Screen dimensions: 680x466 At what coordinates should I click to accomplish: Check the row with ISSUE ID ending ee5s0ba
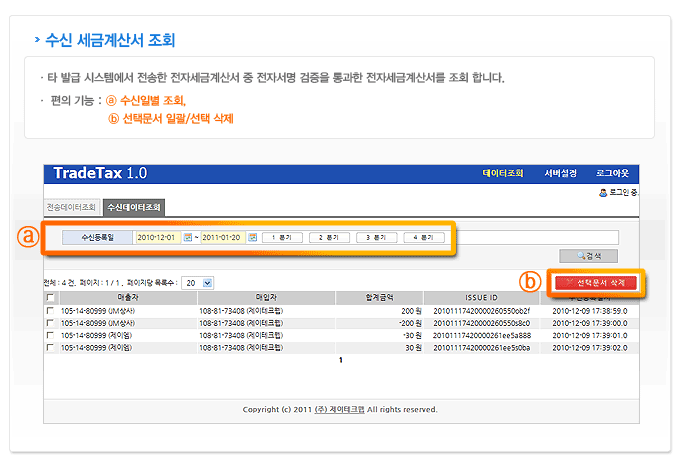coord(50,347)
